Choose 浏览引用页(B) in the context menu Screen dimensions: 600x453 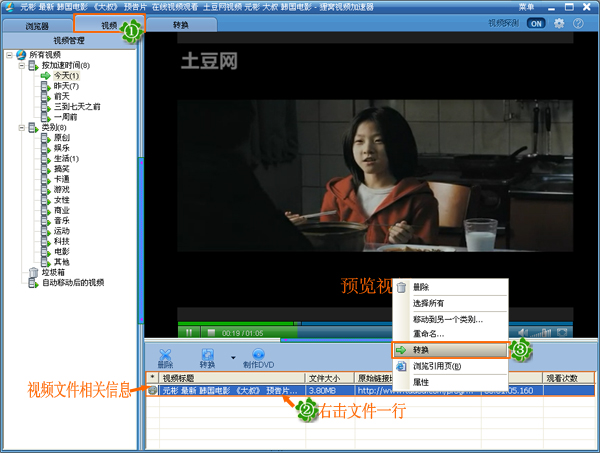[x=451, y=366]
